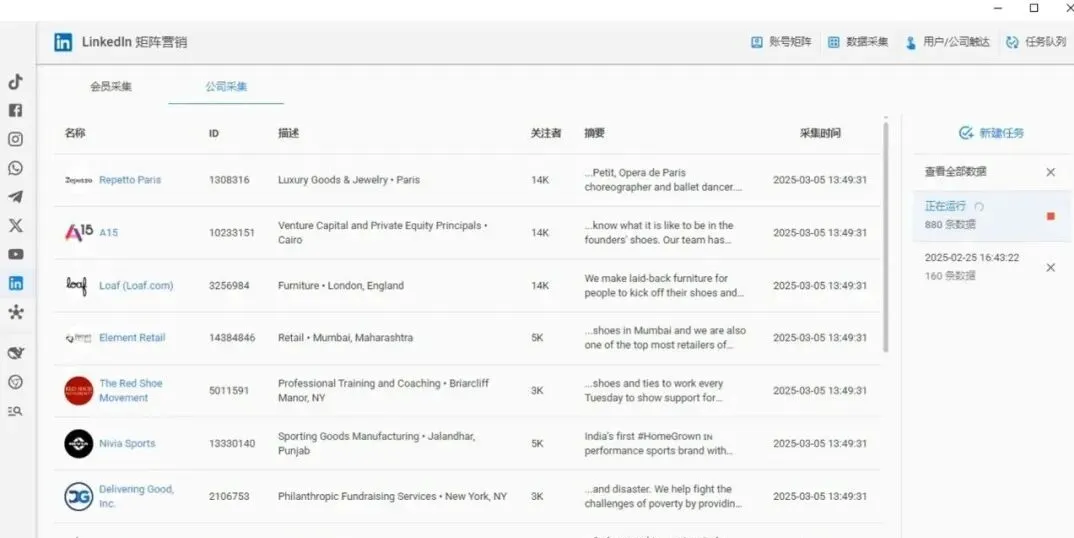Stop the running task with red square

pos(1051,217)
